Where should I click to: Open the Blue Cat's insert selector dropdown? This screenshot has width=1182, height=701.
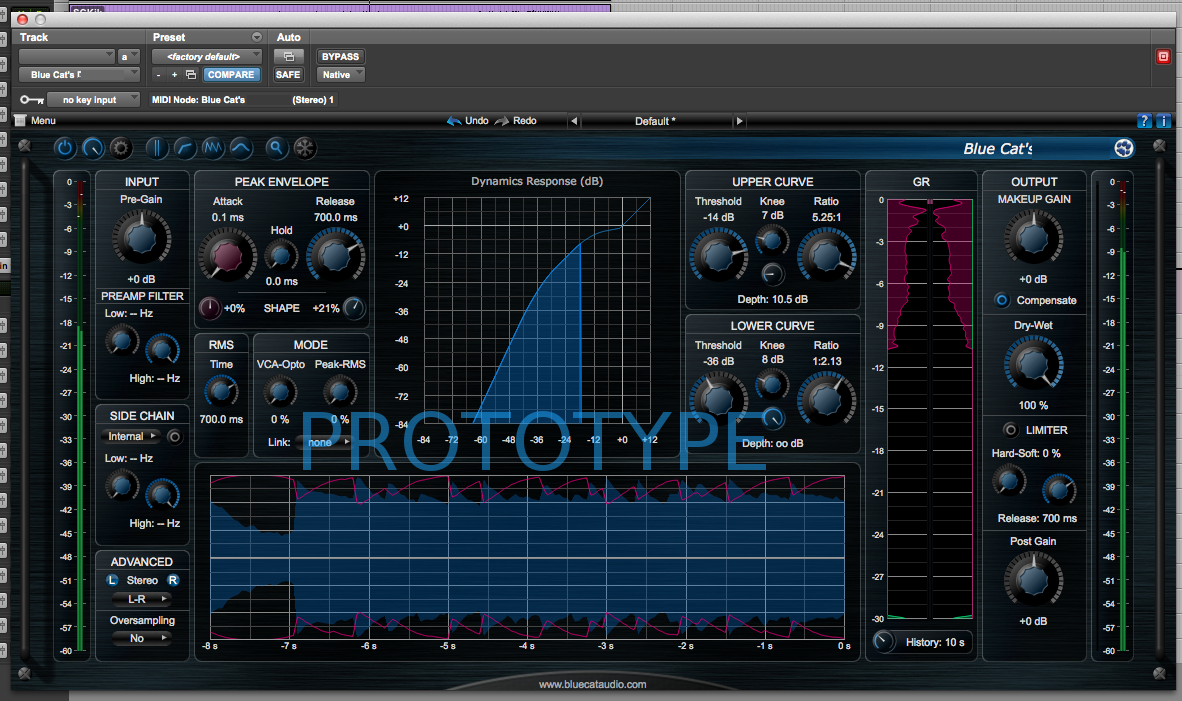(79, 75)
